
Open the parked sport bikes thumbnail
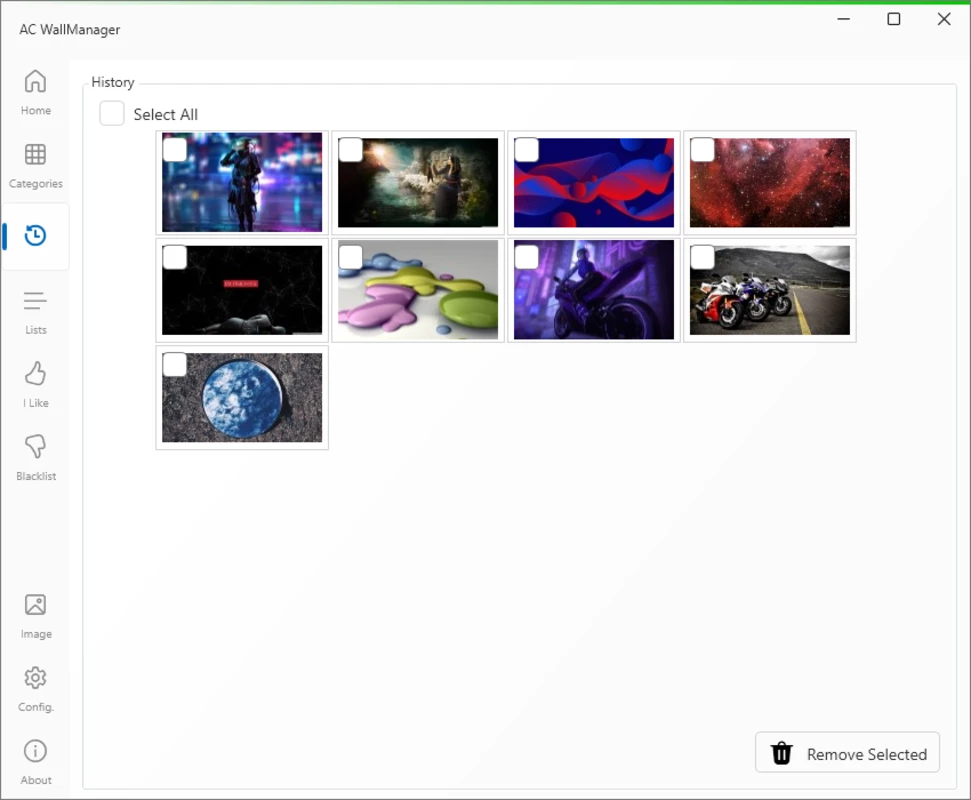(x=770, y=290)
